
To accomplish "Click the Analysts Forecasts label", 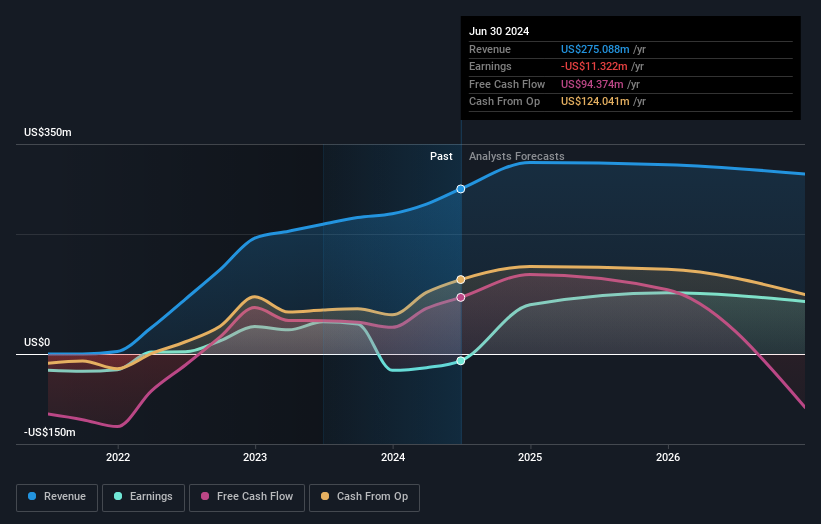I will 517,156.
